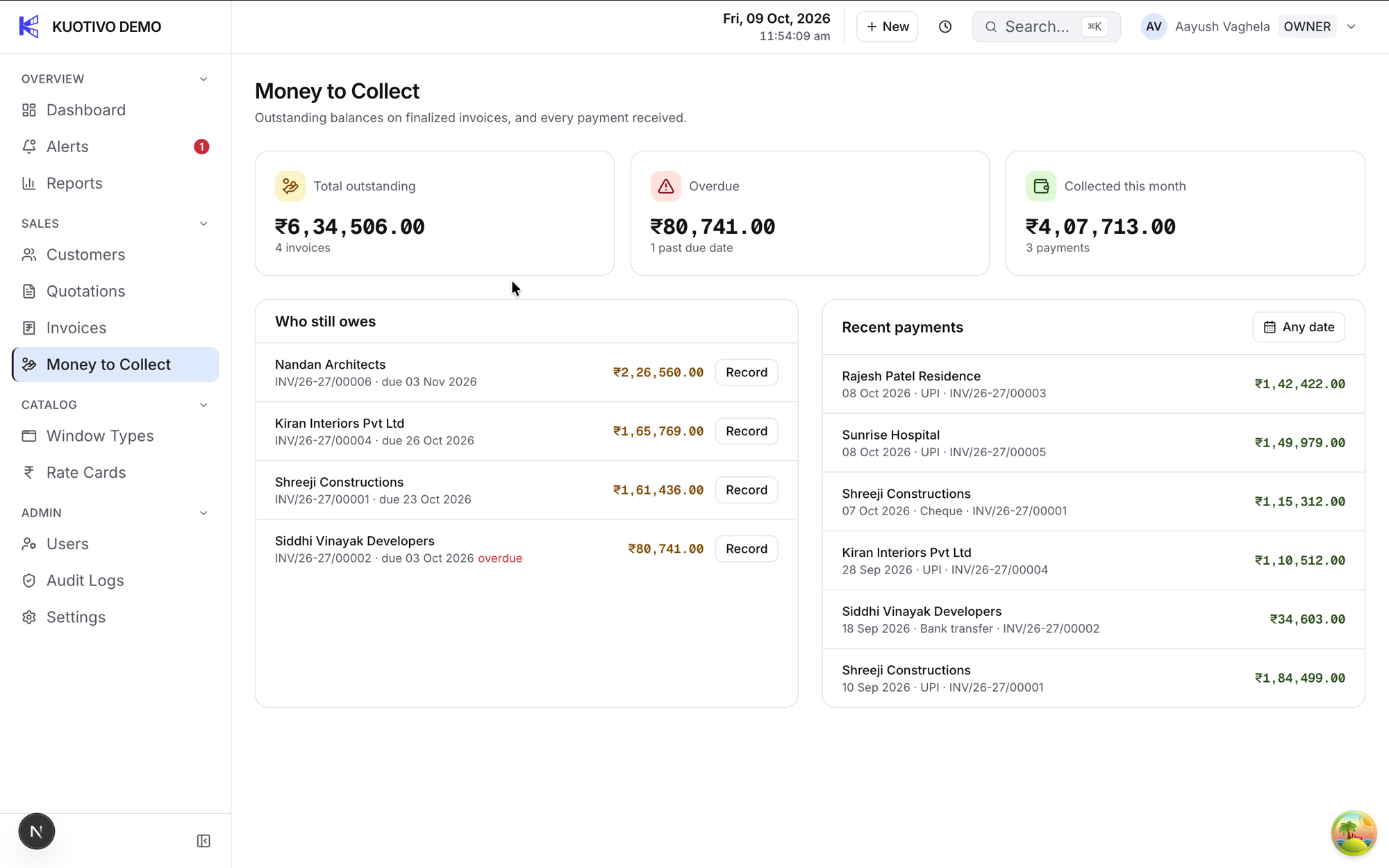
Task: Record payment for Shreeji Constructions owed invoice
Action: pos(747,490)
